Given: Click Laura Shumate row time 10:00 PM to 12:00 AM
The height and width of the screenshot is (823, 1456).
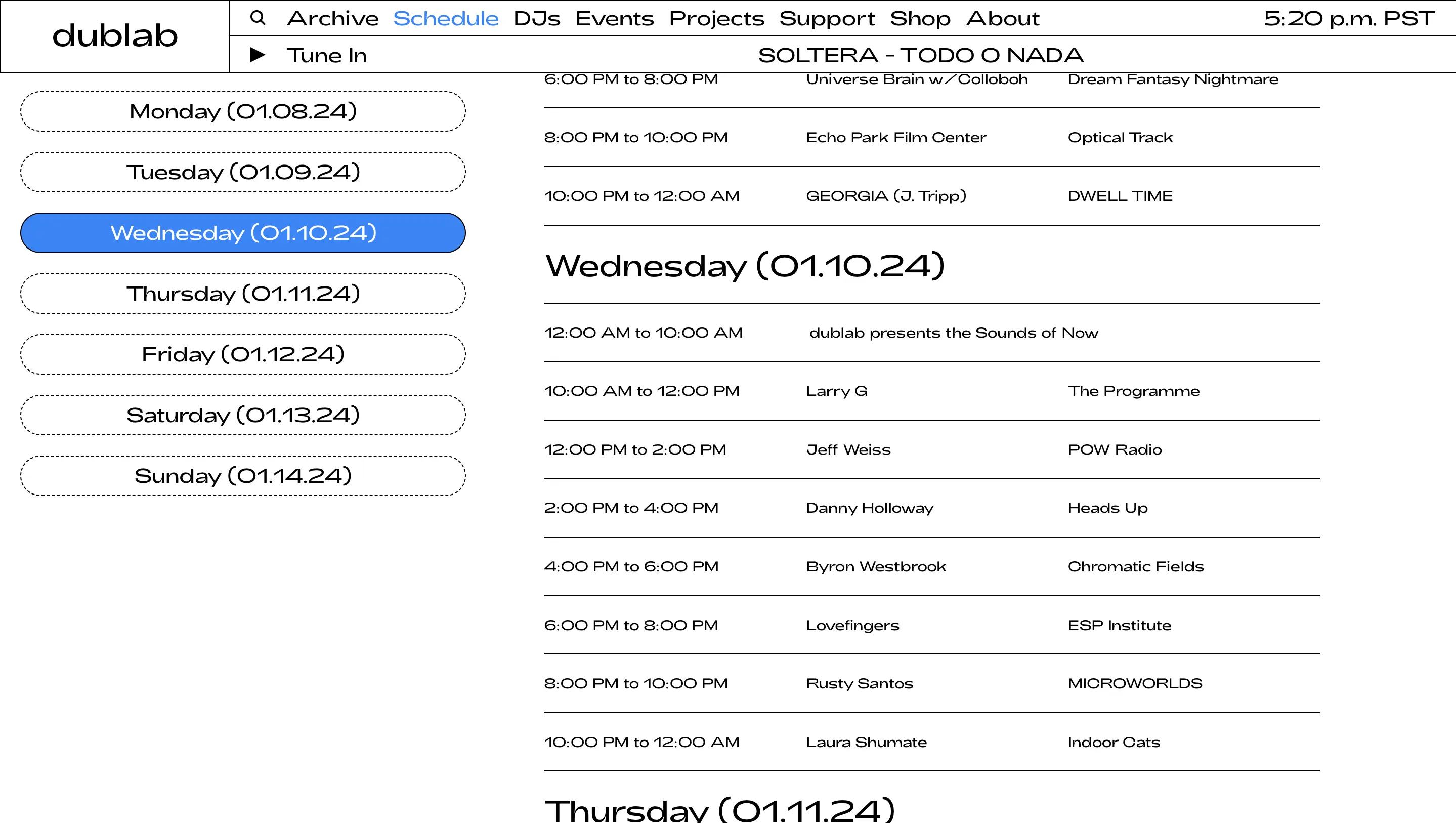Looking at the screenshot, I should 641,743.
